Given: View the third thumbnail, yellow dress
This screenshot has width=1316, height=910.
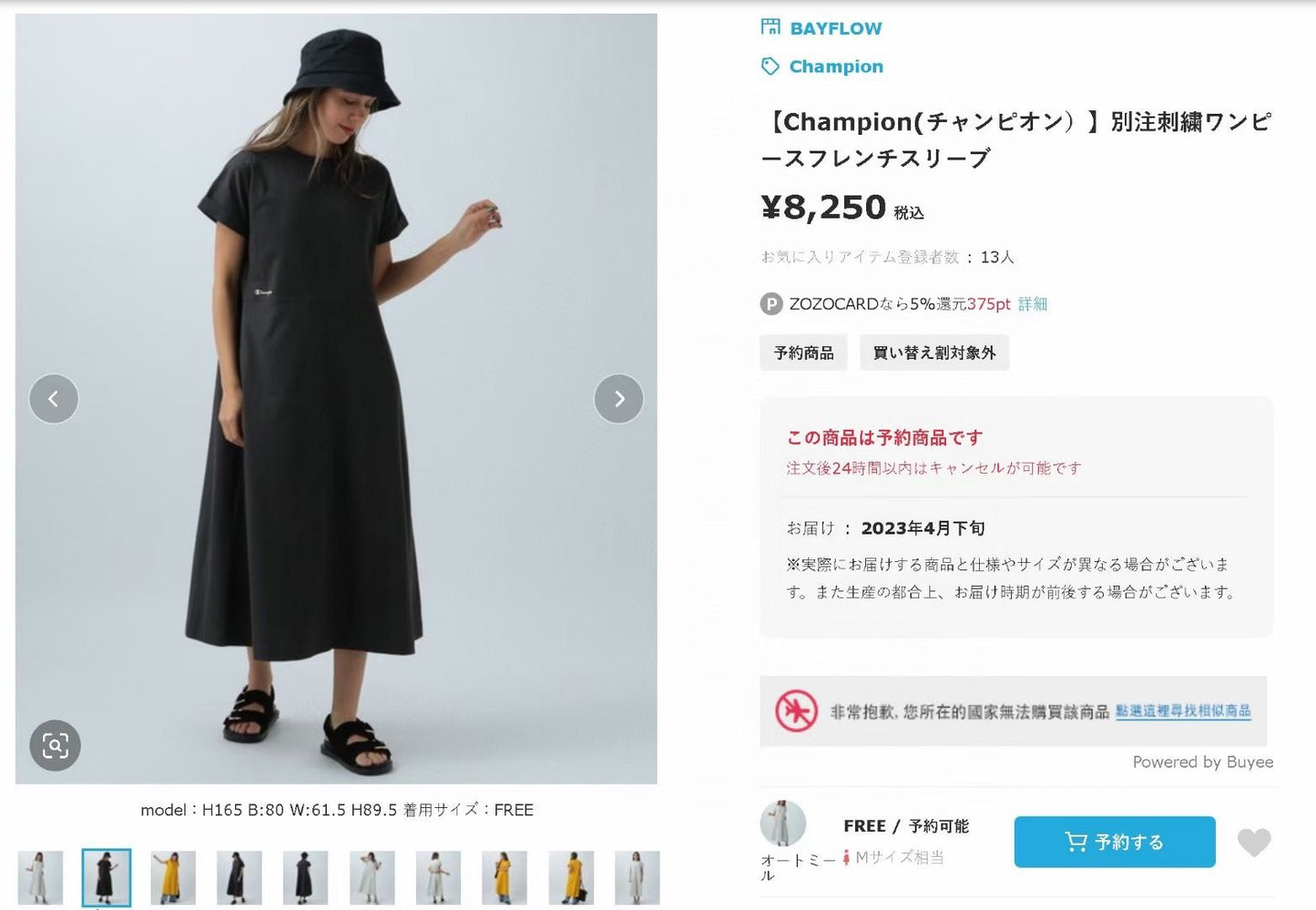Looking at the screenshot, I should coord(173,877).
